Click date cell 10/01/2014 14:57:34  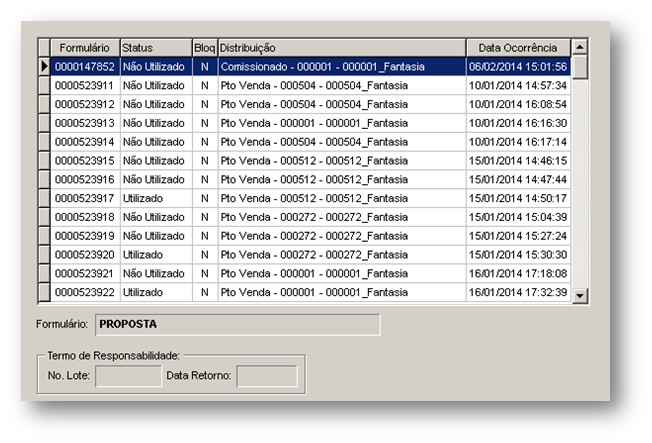click(x=518, y=85)
